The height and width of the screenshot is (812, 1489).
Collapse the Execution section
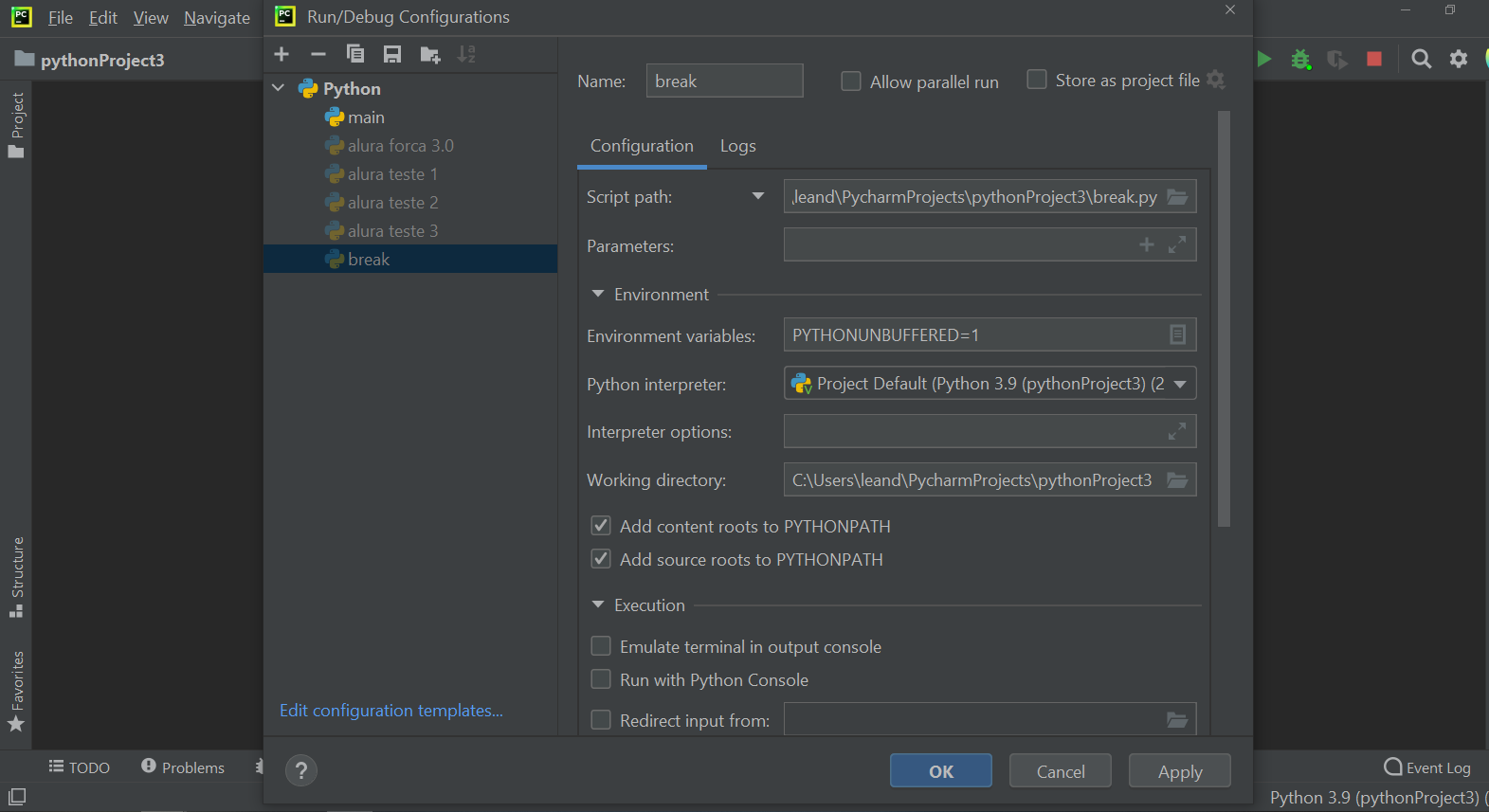point(598,604)
